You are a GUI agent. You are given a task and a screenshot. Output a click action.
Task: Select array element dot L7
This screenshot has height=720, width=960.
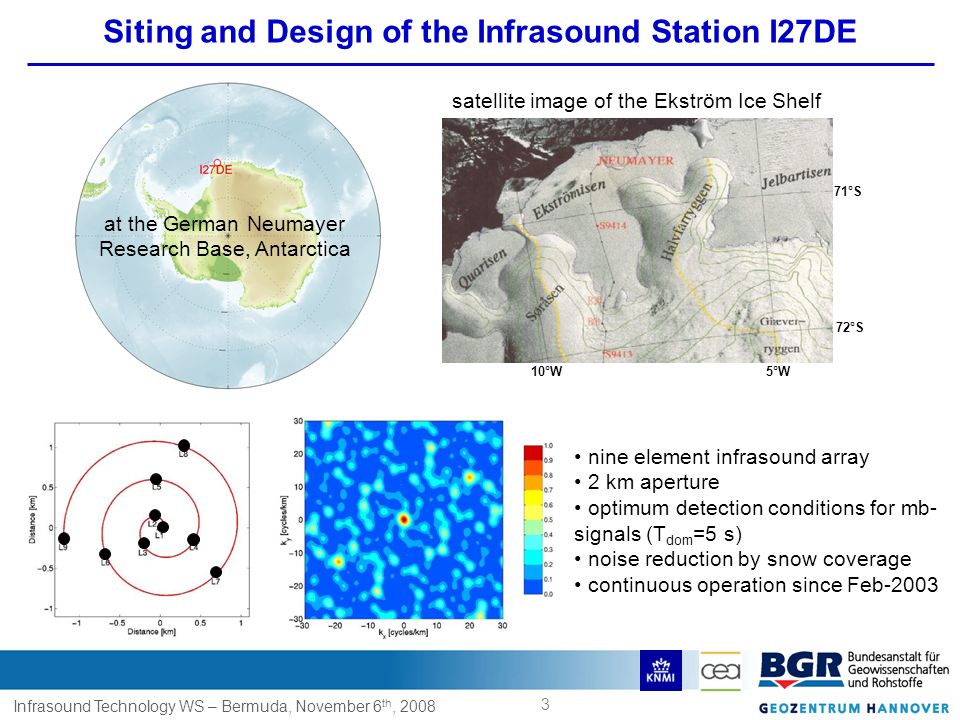pyautogui.click(x=216, y=572)
